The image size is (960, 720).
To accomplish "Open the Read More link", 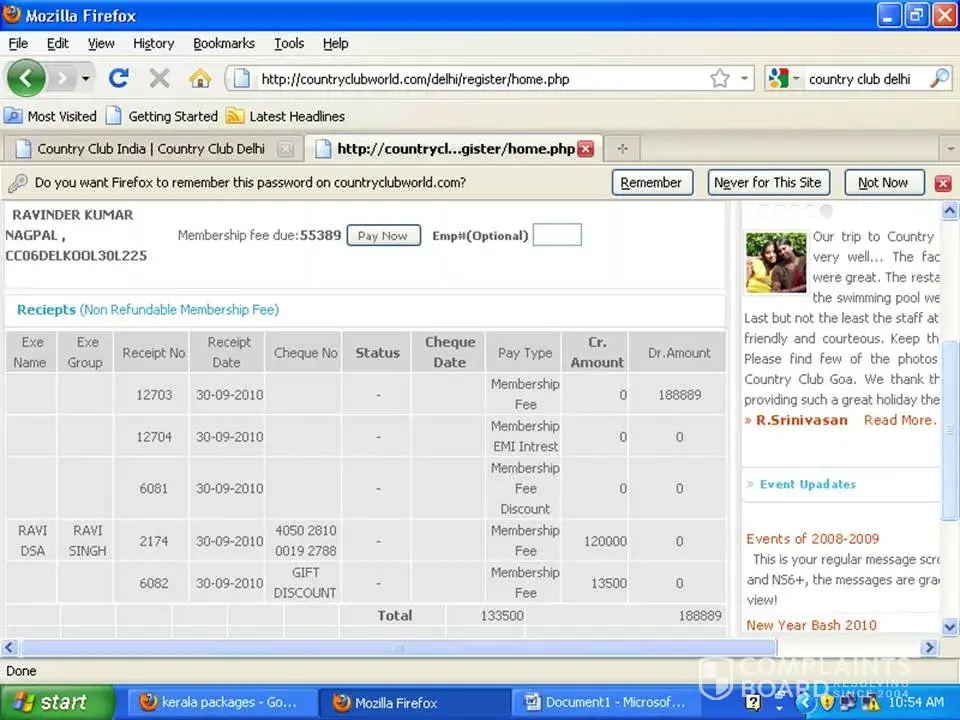I will tap(898, 420).
